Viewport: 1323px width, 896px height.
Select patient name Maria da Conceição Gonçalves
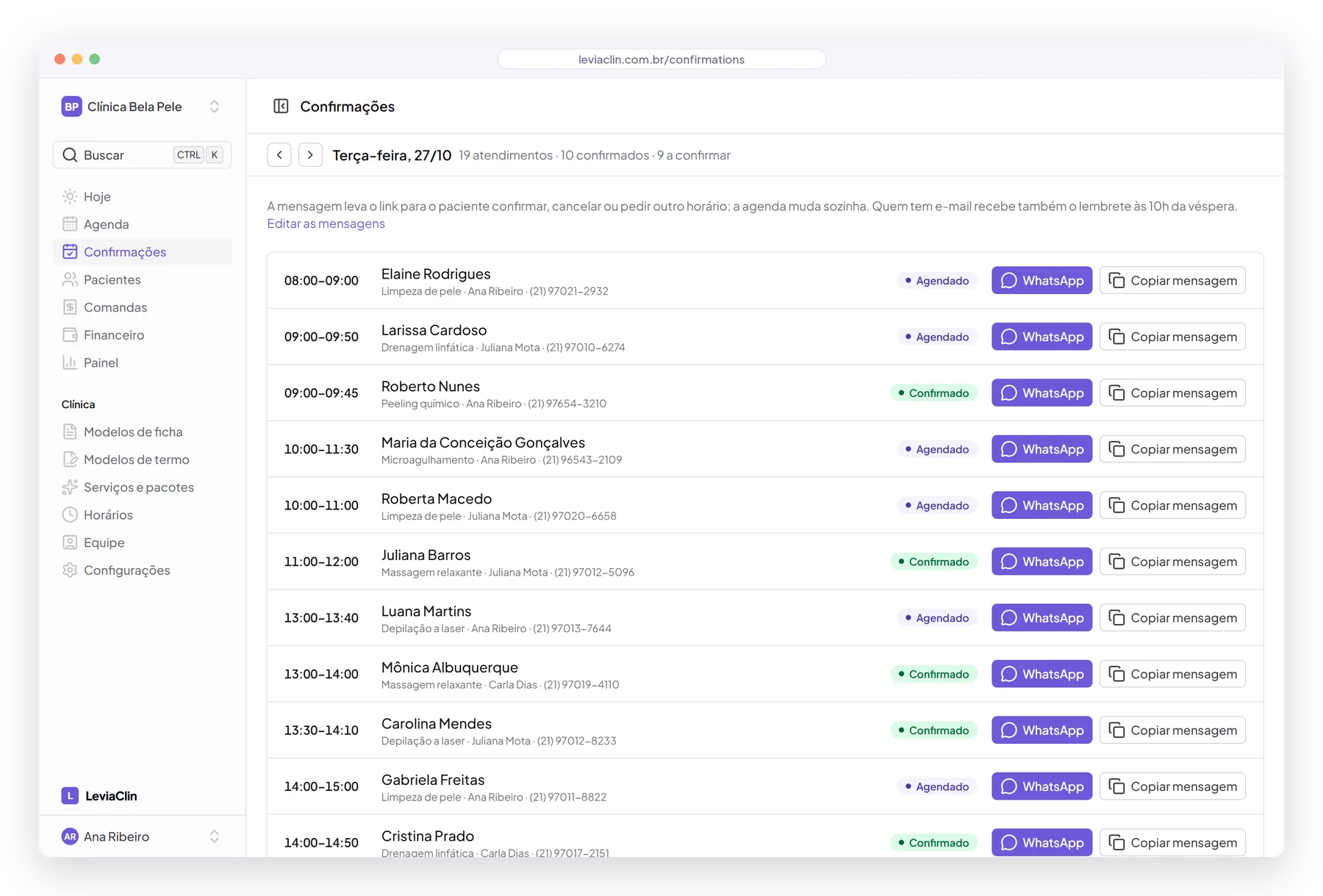tap(483, 442)
